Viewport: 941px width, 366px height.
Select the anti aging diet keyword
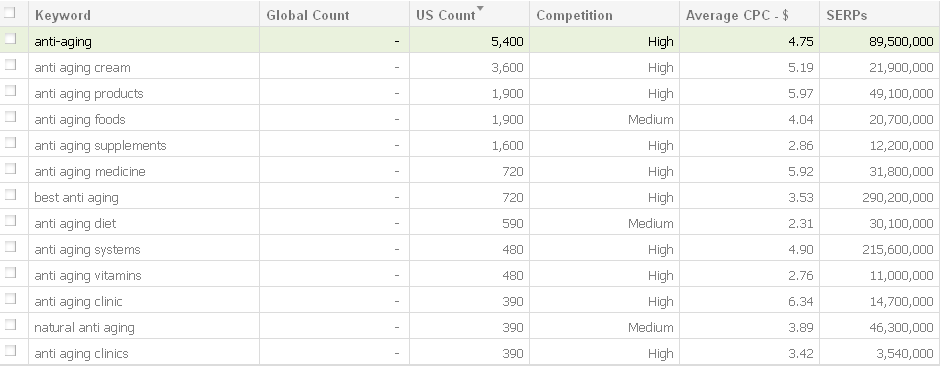point(75,224)
